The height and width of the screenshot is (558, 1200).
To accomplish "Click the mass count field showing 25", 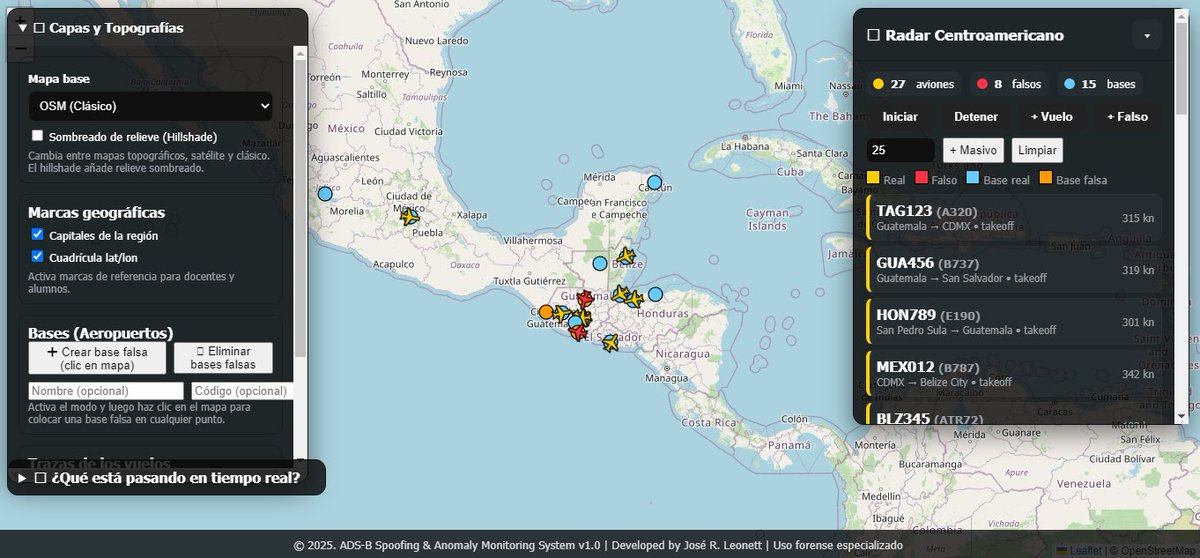I will coord(900,150).
